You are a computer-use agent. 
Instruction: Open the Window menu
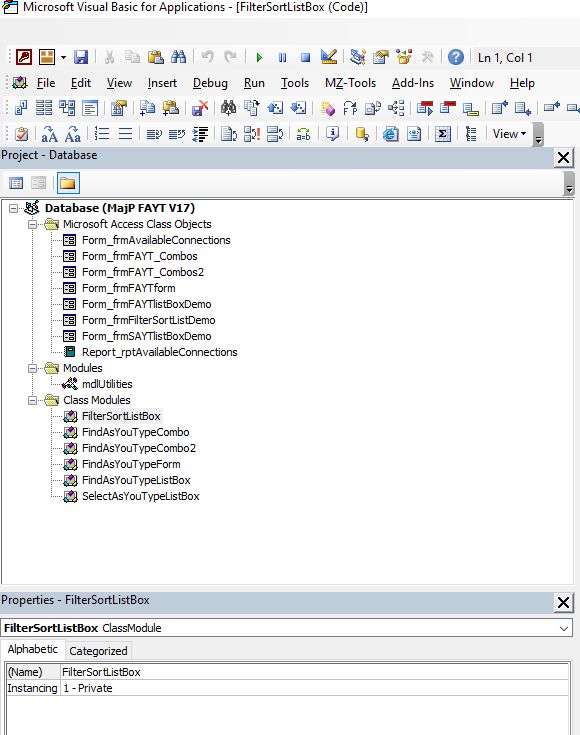[x=472, y=83]
